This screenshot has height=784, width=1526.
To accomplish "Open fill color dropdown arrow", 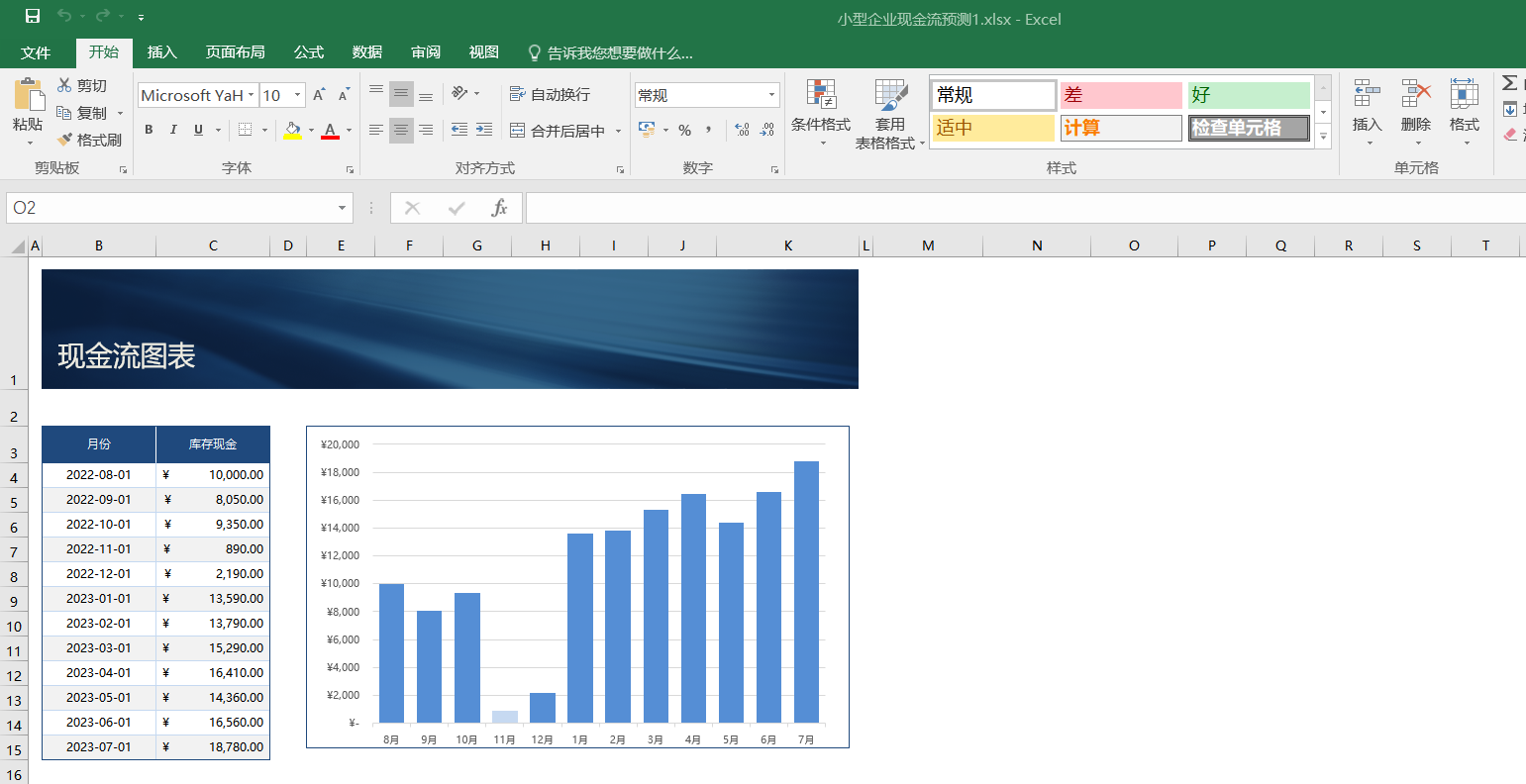I will tap(311, 130).
